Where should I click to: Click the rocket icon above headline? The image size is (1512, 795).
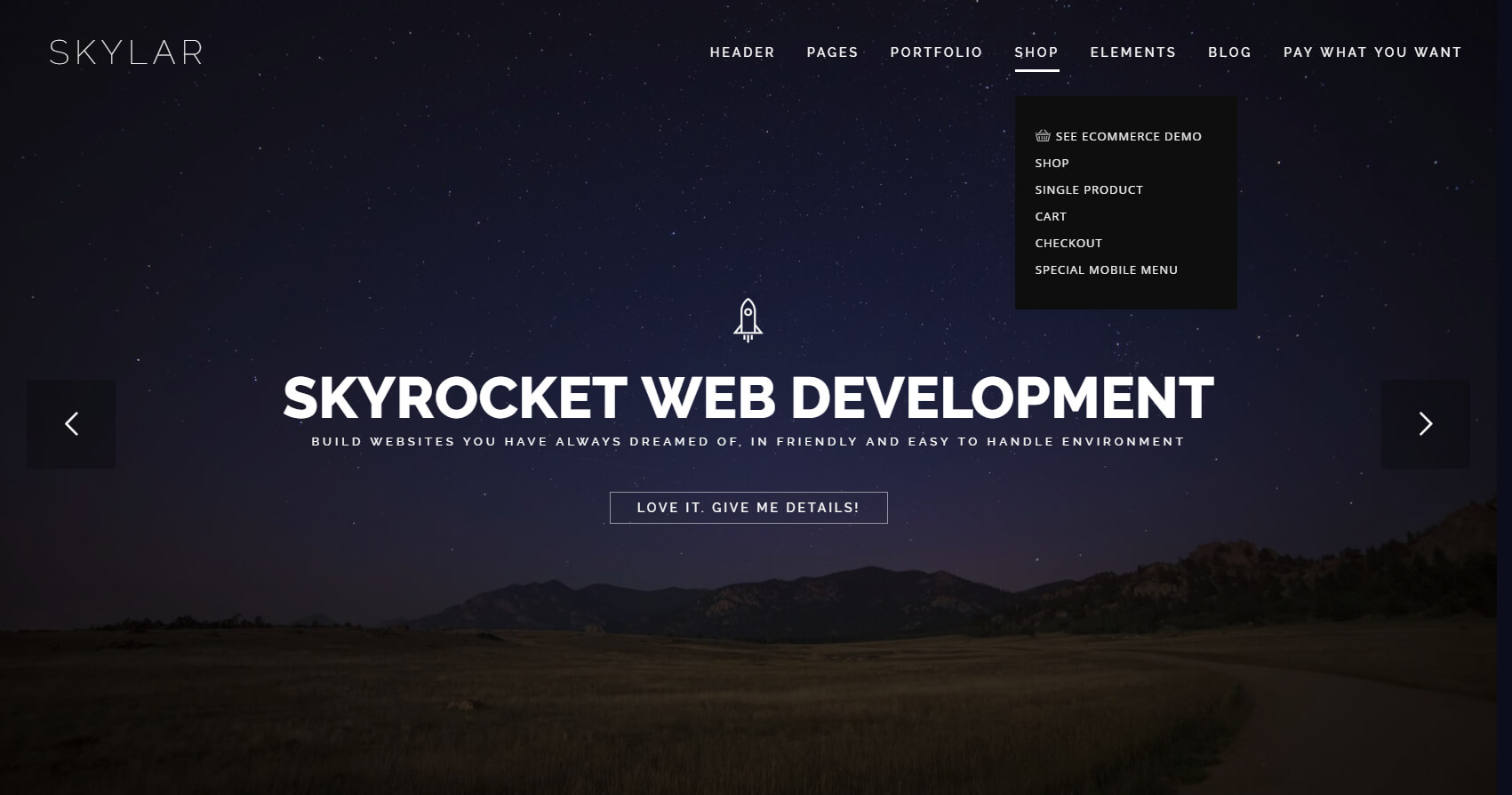[748, 320]
